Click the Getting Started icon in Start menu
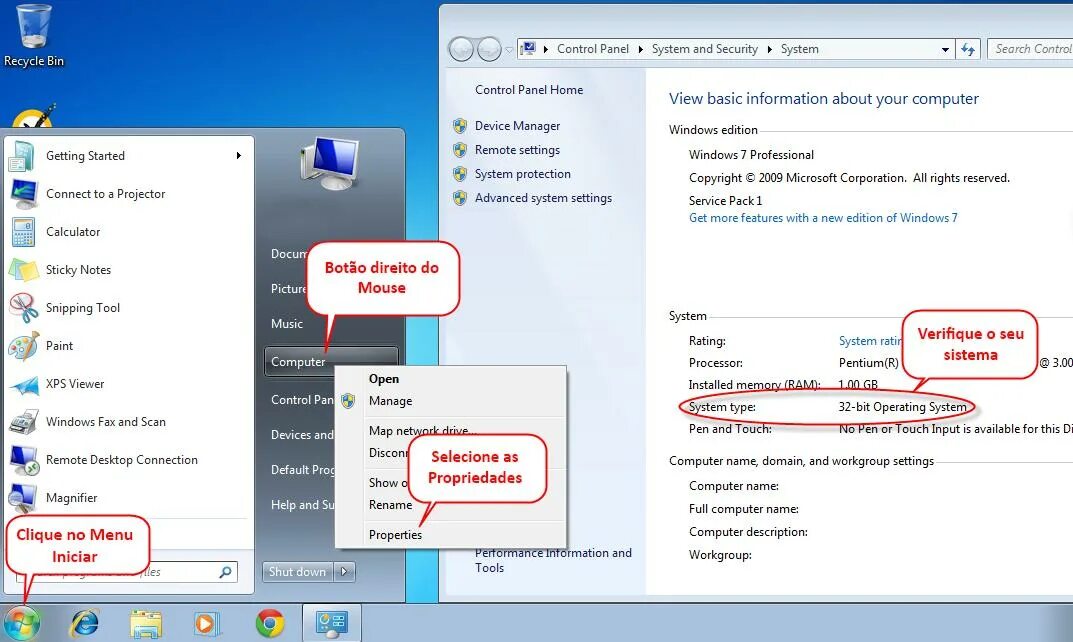 21,156
